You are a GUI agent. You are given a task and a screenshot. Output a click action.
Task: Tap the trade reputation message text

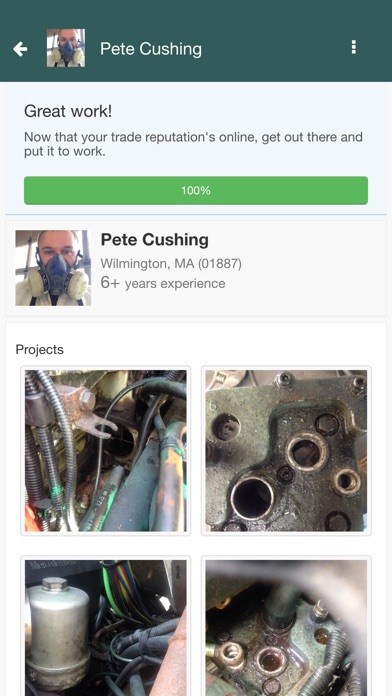pyautogui.click(x=194, y=144)
